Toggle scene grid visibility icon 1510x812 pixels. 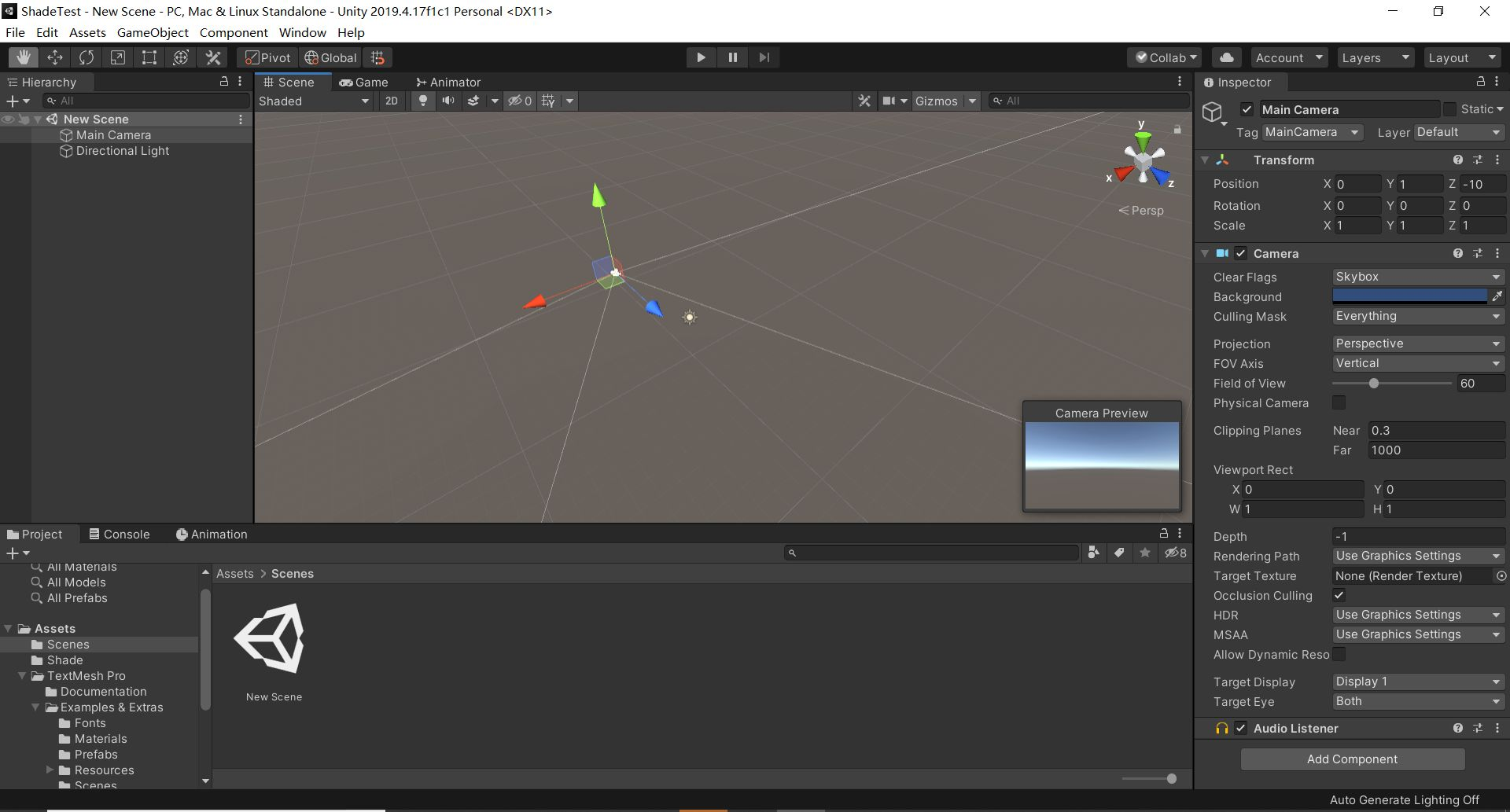click(549, 101)
